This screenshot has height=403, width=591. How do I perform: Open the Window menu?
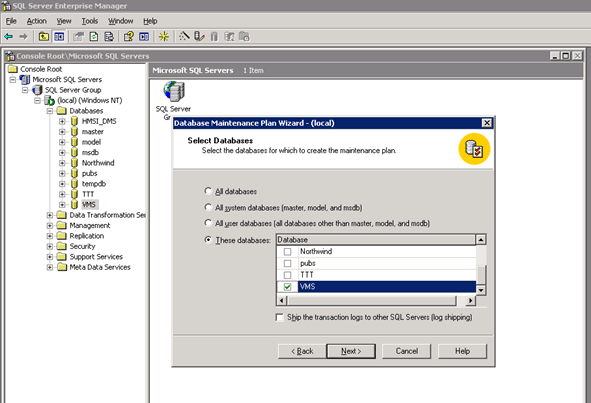point(121,21)
